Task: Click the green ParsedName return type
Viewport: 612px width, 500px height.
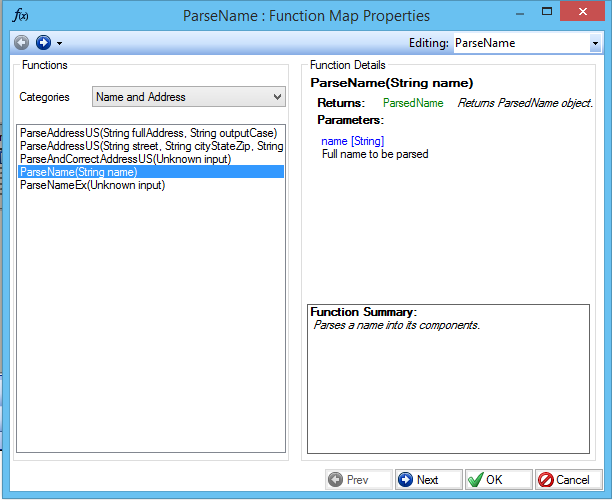Action: click(x=413, y=103)
